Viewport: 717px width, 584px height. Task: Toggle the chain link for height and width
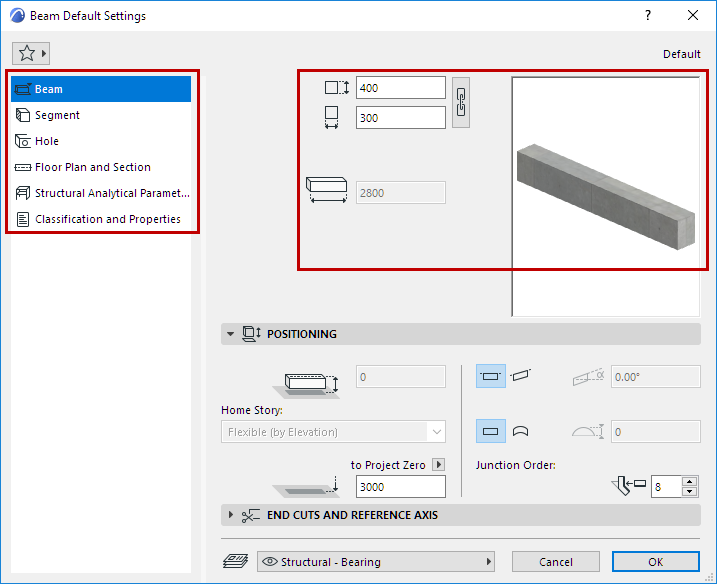461,102
